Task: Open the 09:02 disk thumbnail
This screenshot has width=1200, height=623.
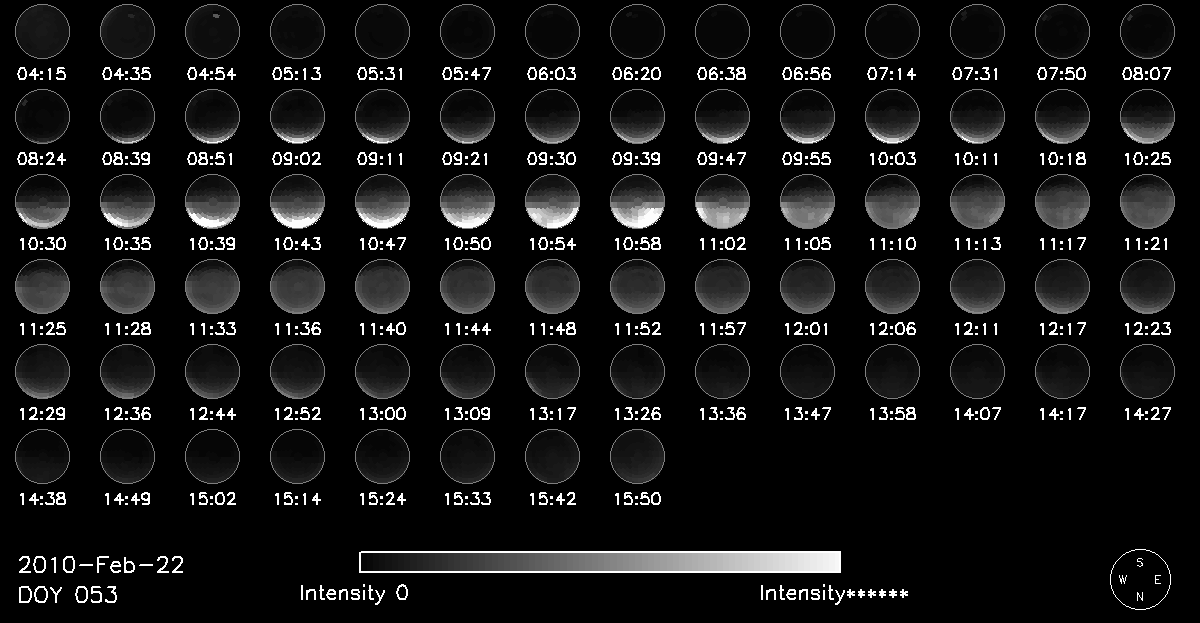Action: [297, 116]
